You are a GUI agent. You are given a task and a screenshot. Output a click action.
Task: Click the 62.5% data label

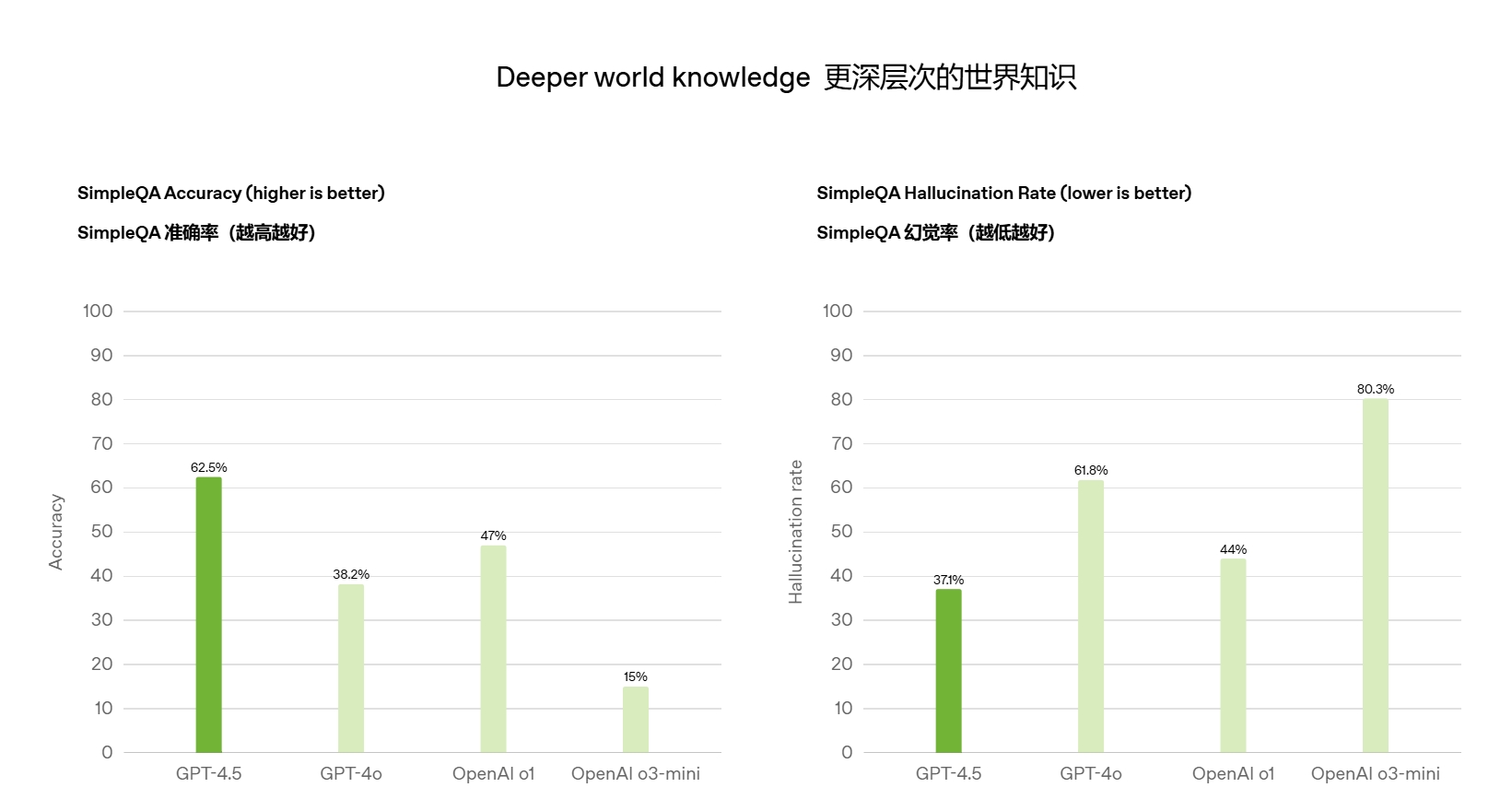[209, 467]
